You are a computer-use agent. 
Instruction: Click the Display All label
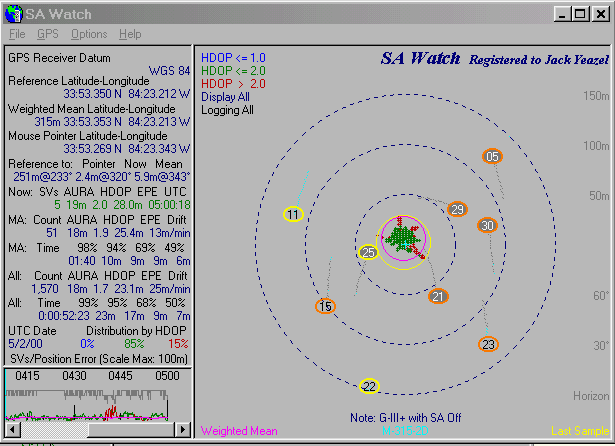point(225,97)
